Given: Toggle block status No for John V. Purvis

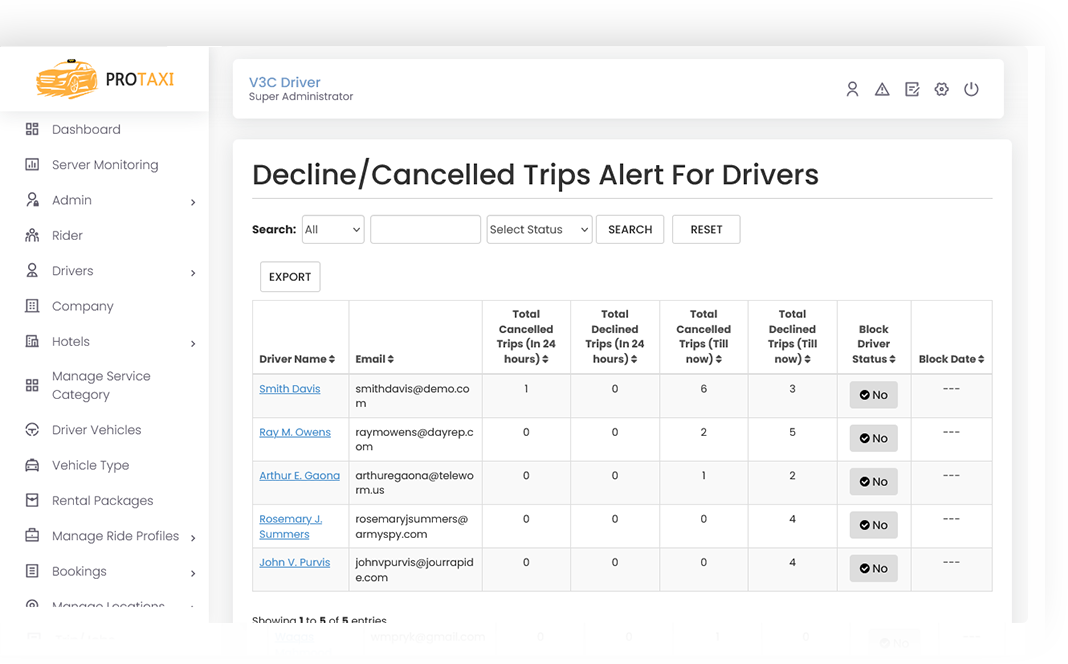Looking at the screenshot, I should 873,568.
